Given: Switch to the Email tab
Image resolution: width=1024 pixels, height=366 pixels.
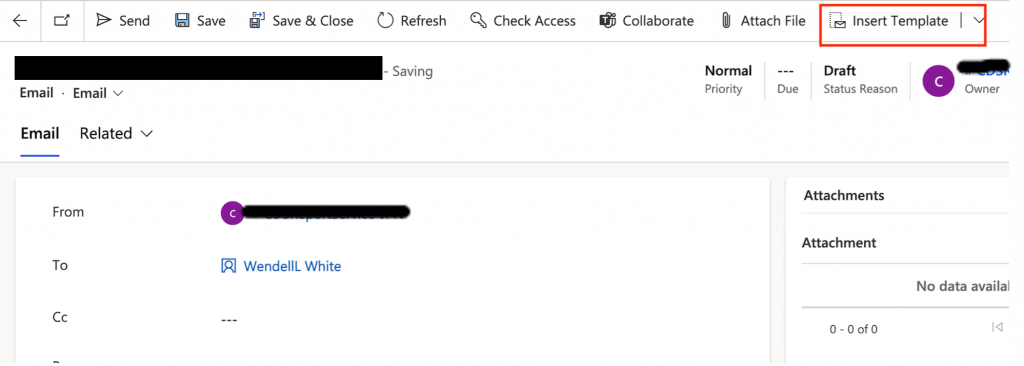Looking at the screenshot, I should [40, 133].
